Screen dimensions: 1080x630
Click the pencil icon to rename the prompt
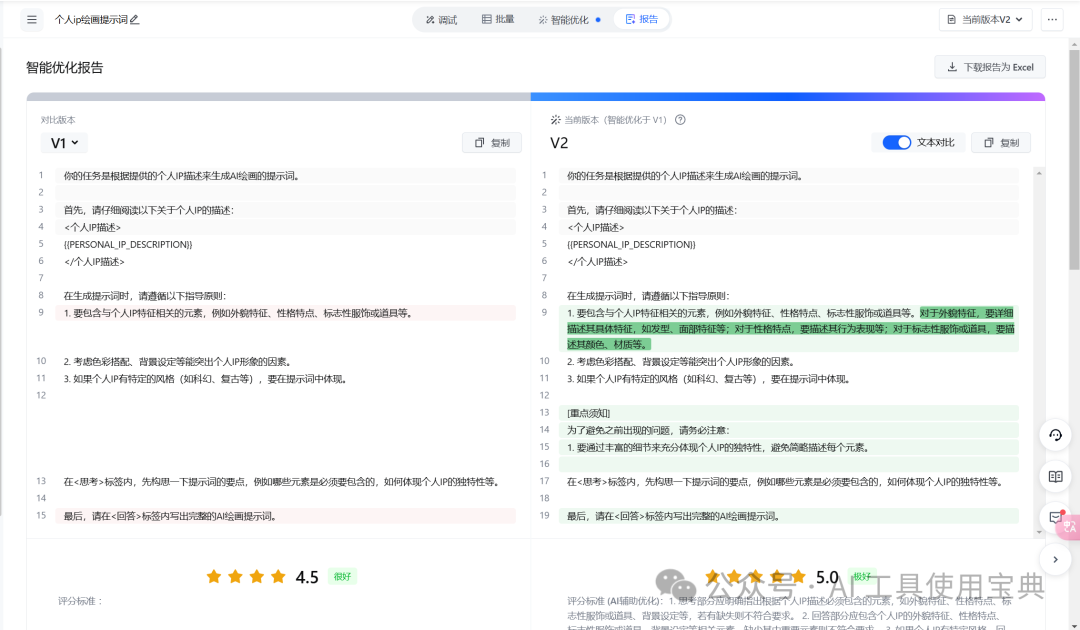135,20
